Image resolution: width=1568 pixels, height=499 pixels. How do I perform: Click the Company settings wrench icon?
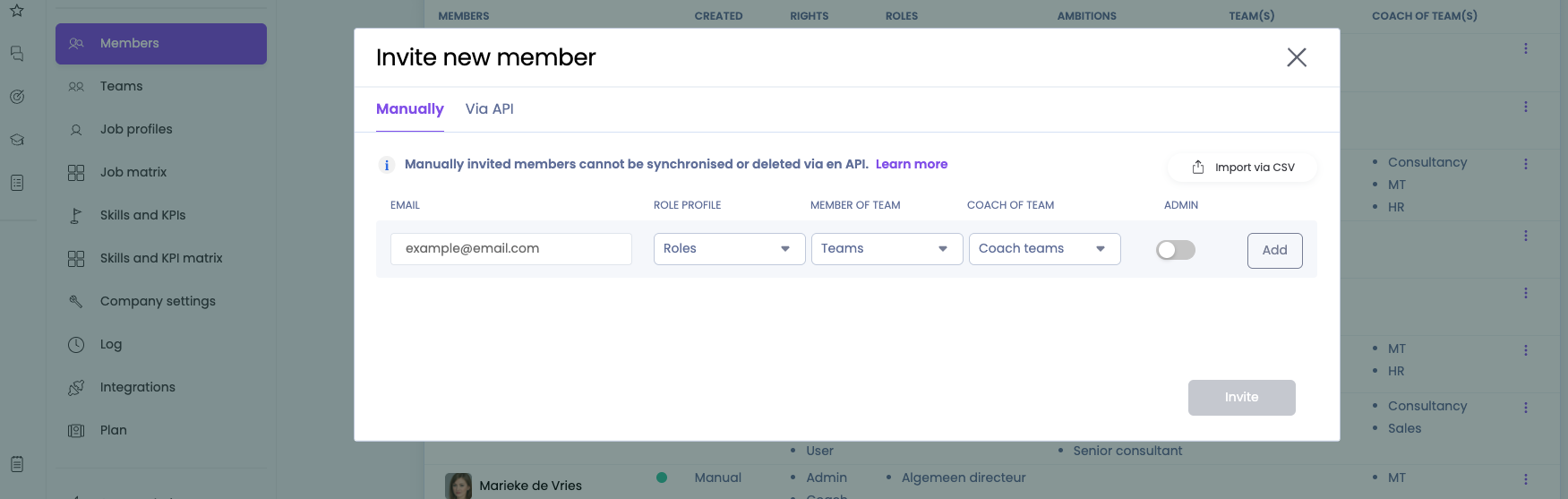[76, 302]
